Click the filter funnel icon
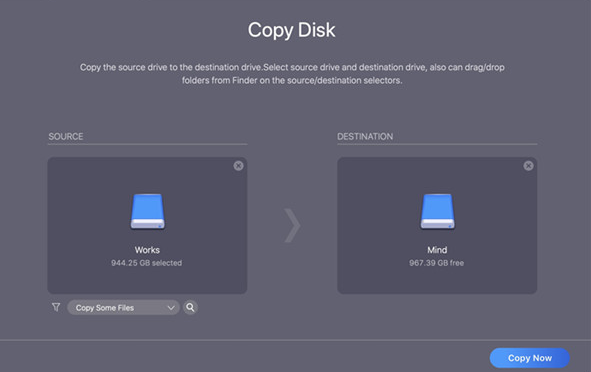Viewport: 591px width, 372px height. pyautogui.click(x=56, y=307)
